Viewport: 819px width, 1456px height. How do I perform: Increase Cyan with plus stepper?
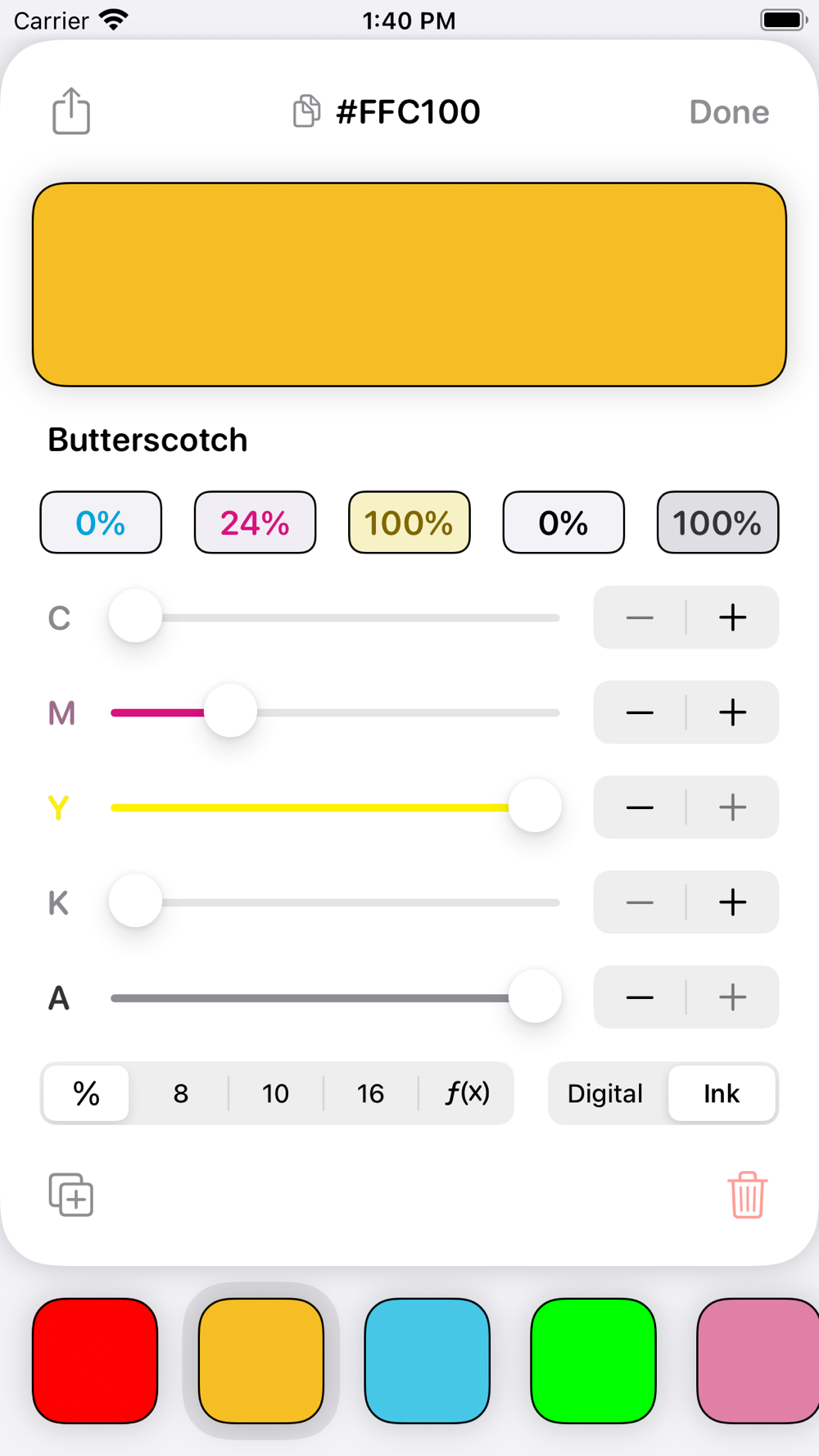click(732, 617)
